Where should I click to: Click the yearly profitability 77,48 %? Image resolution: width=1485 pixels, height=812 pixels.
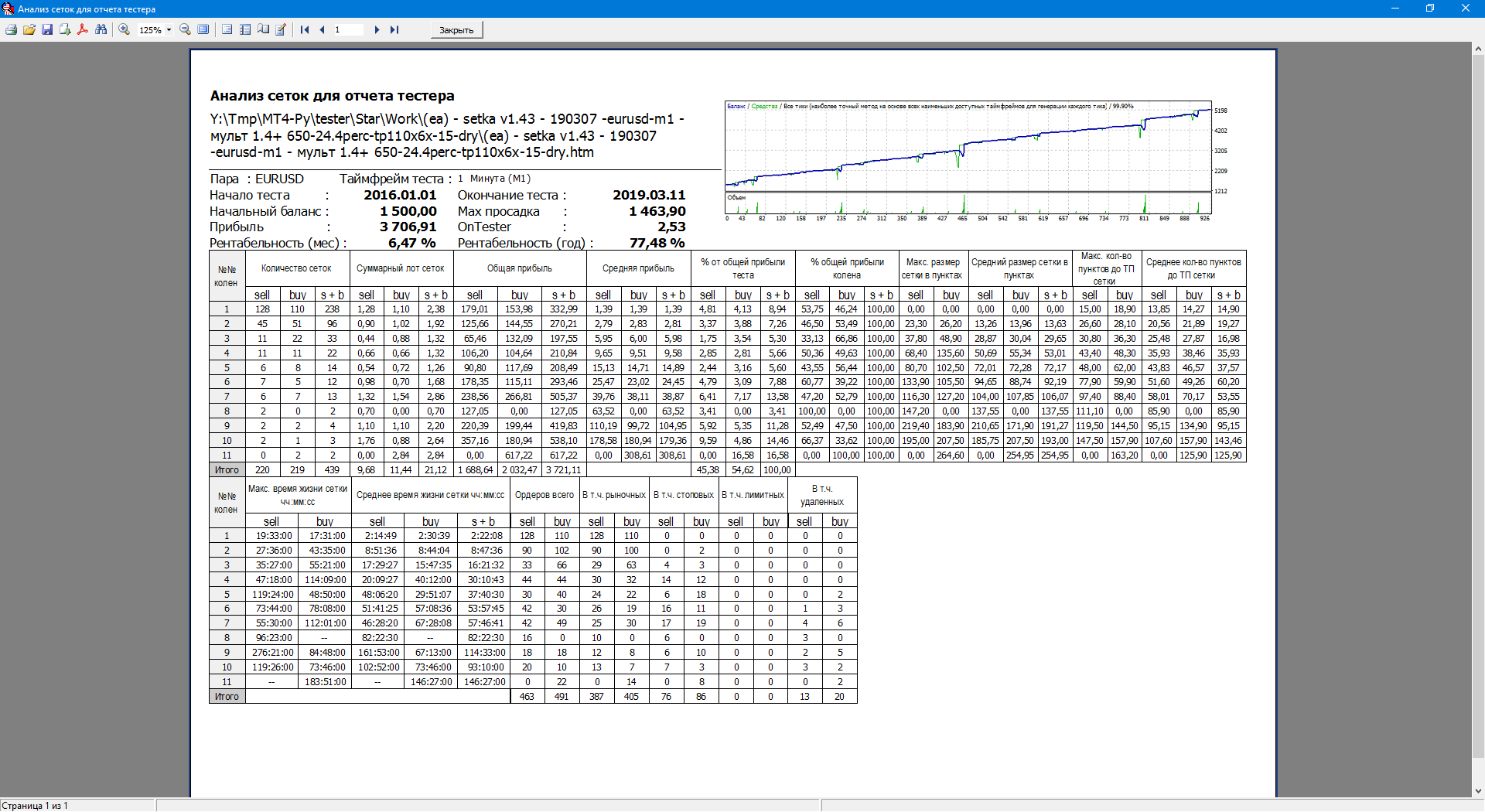click(657, 243)
